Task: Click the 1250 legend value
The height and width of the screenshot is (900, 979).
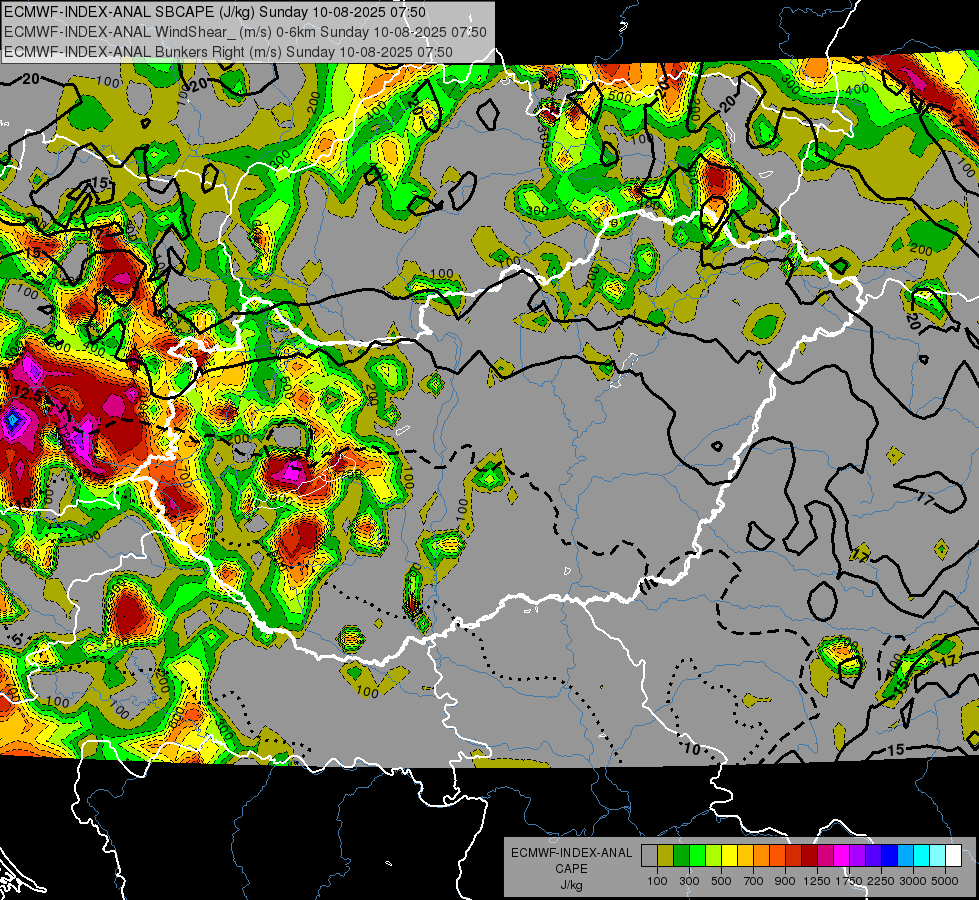Action: (x=817, y=881)
